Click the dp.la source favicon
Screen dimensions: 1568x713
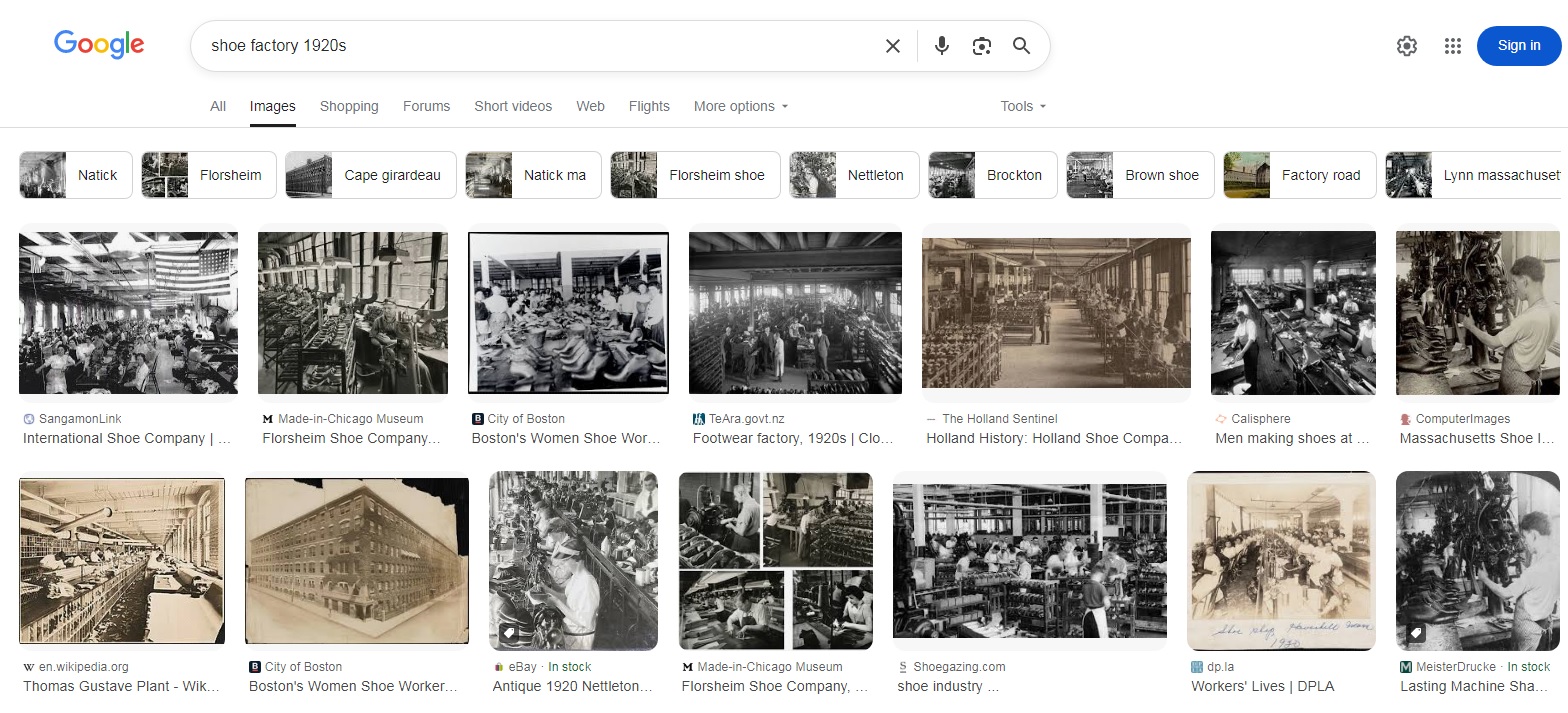[x=1197, y=667]
